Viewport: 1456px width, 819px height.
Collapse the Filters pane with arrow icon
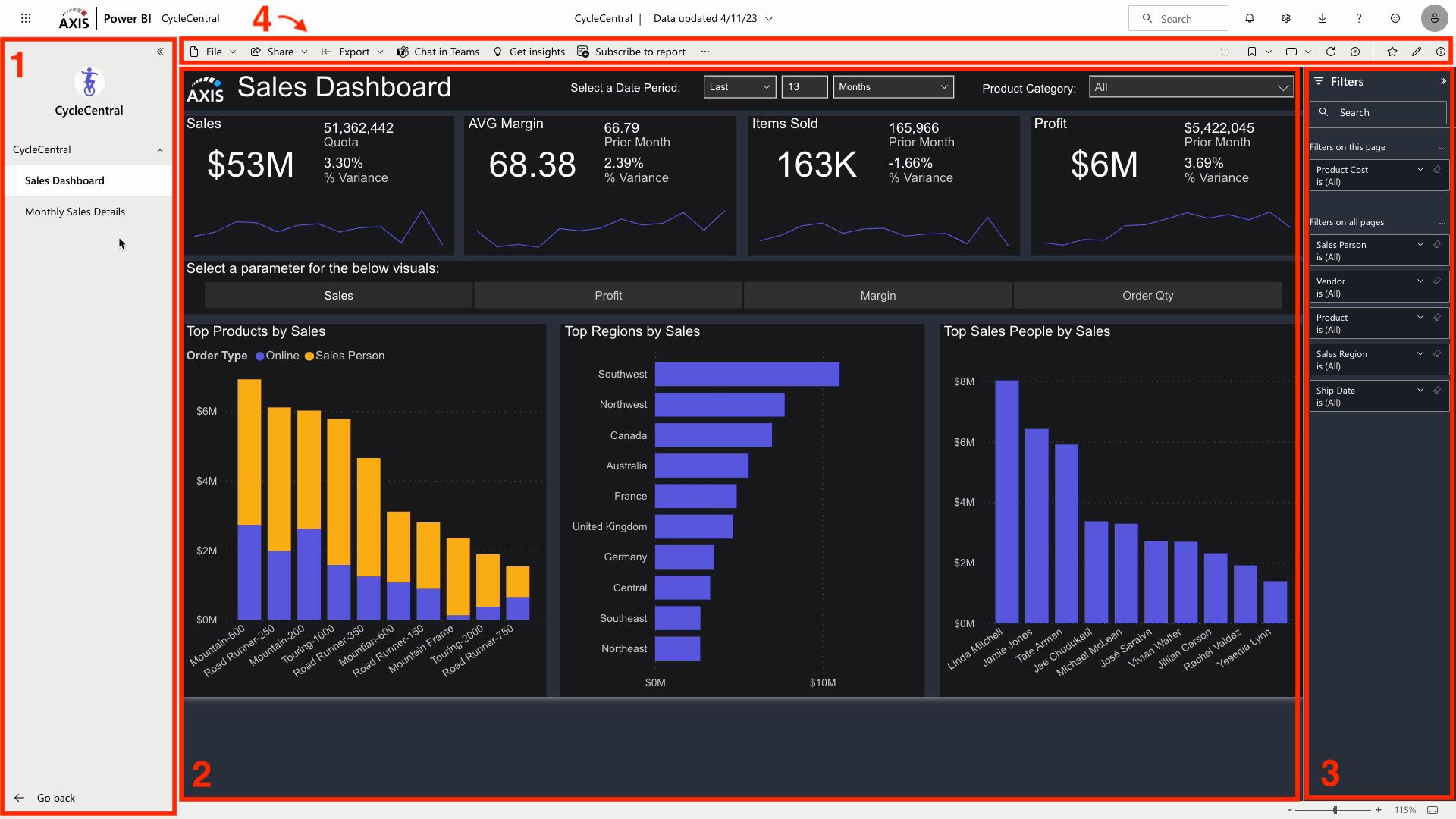coord(1443,81)
